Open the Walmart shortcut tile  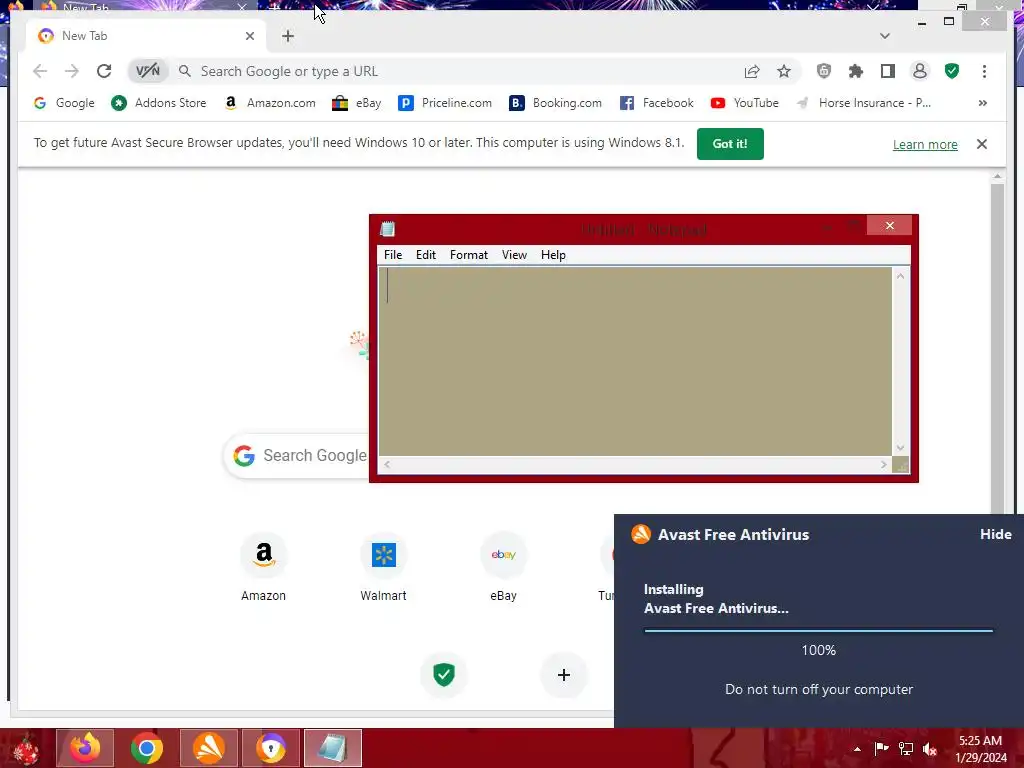(383, 567)
